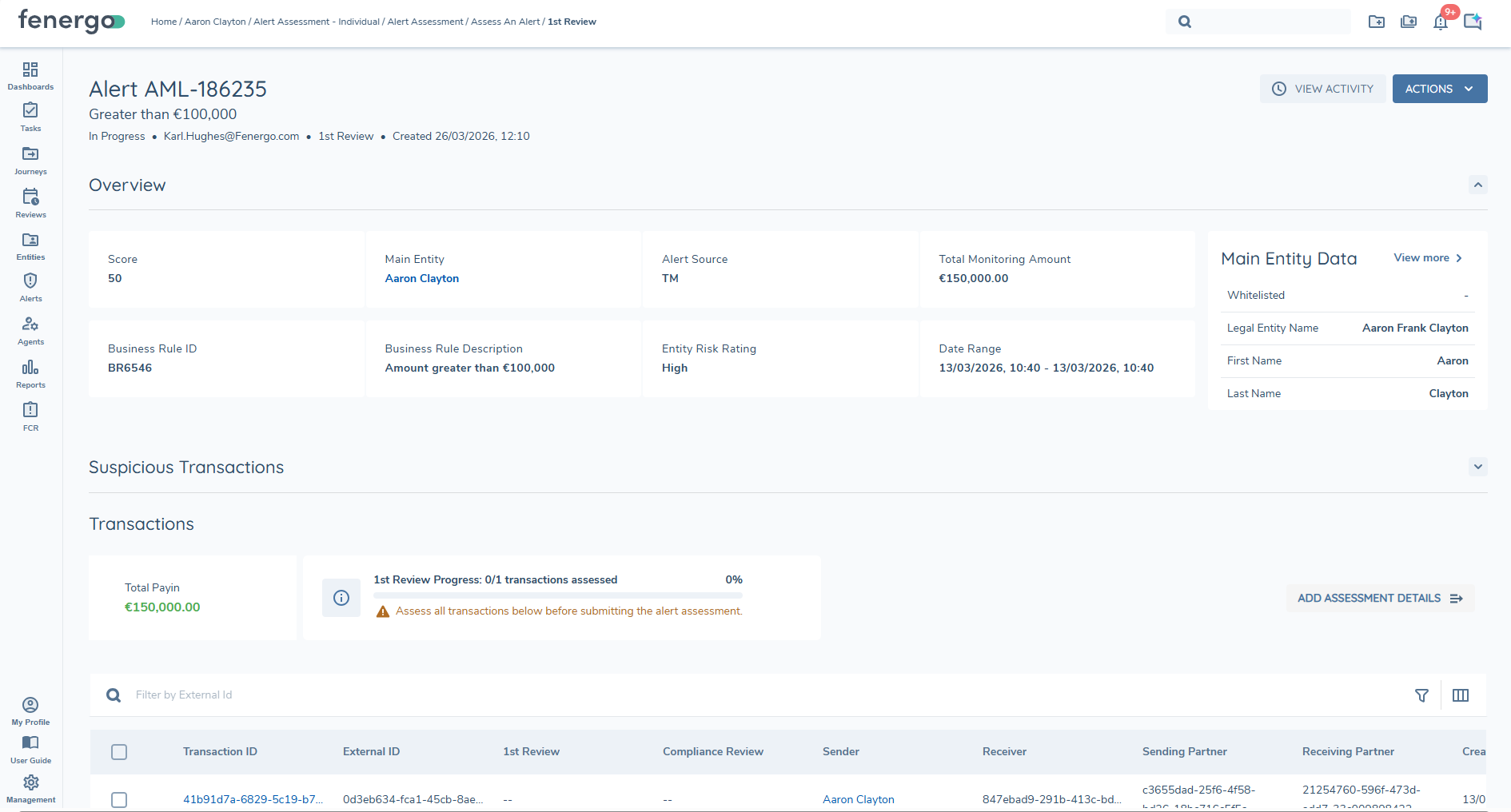The image size is (1511, 812).
Task: Click the 1st Review progress bar
Action: [x=557, y=595]
